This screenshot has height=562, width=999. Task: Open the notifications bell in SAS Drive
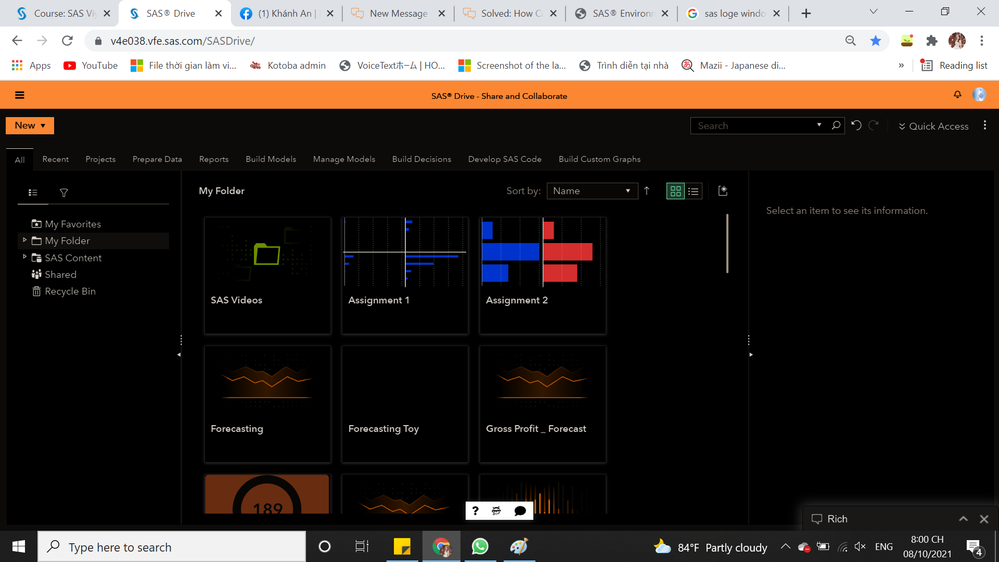click(x=957, y=94)
